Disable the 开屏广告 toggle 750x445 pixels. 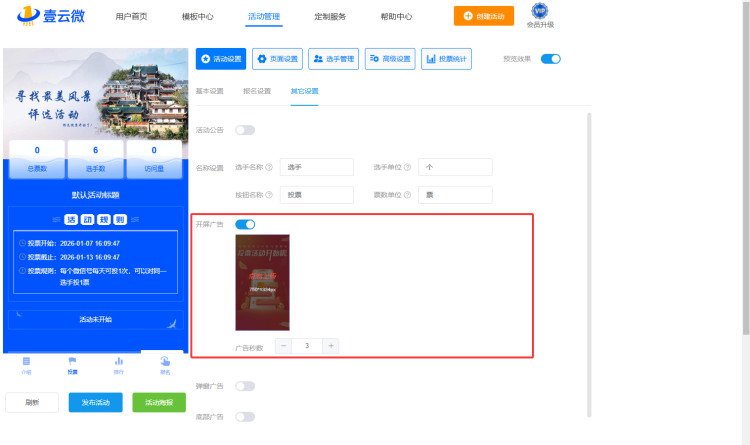[x=245, y=224]
